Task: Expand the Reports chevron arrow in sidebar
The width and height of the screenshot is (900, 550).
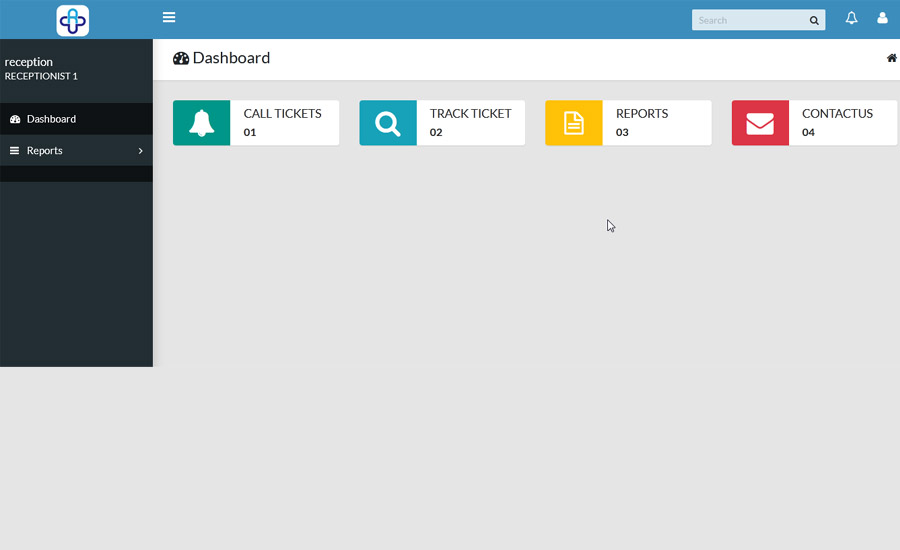Action: tap(140, 151)
